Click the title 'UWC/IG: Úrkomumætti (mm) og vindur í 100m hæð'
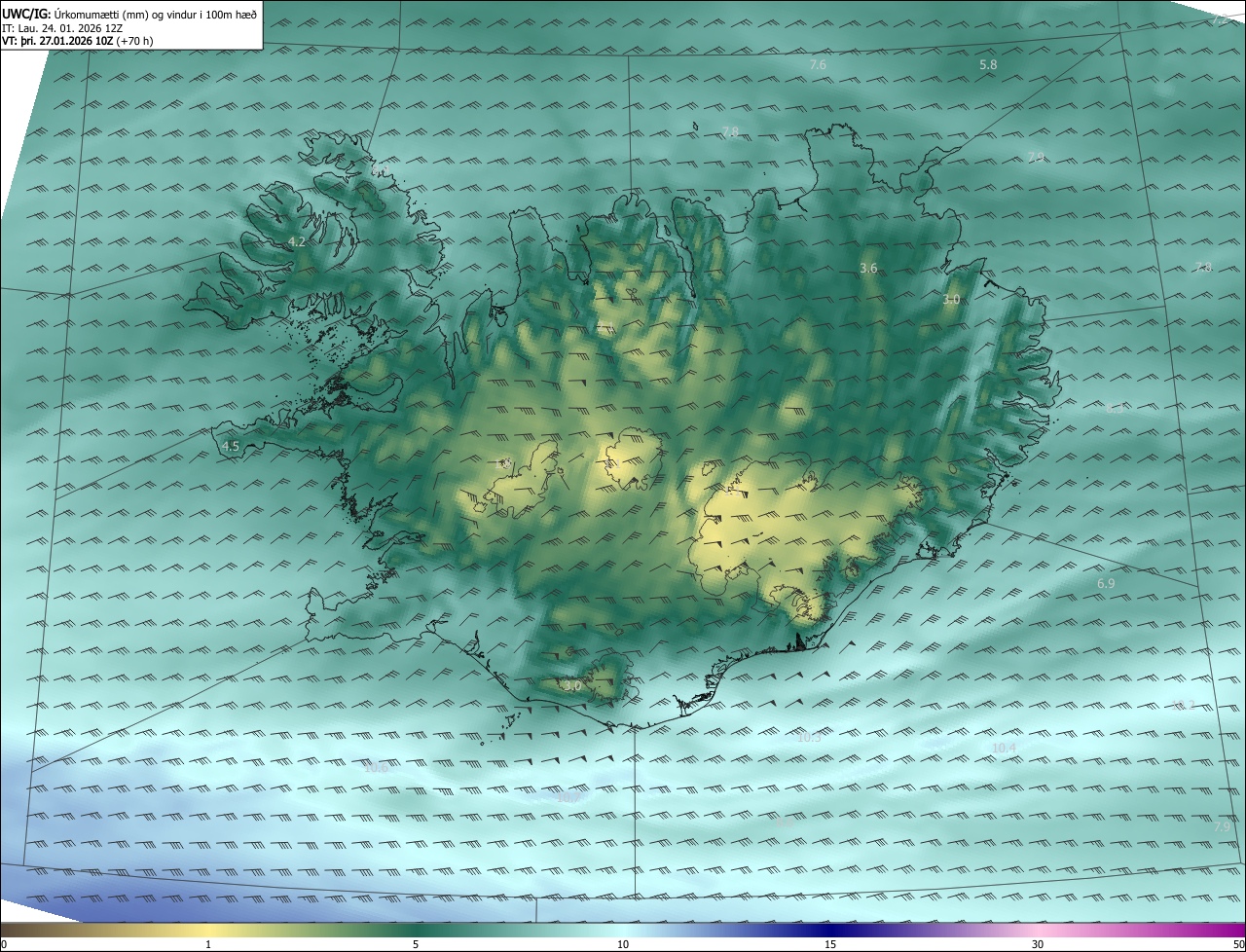This screenshot has height=952, width=1246. point(129,14)
